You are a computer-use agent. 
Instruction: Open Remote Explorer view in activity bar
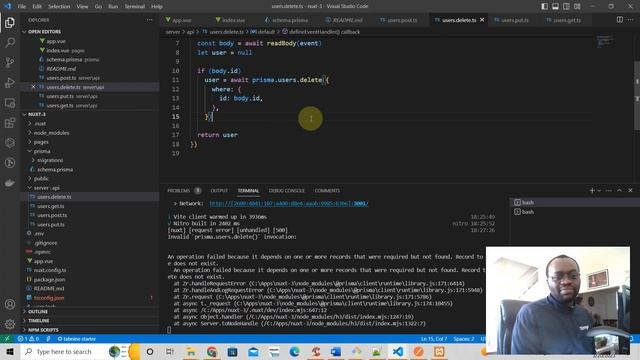pos(10,103)
